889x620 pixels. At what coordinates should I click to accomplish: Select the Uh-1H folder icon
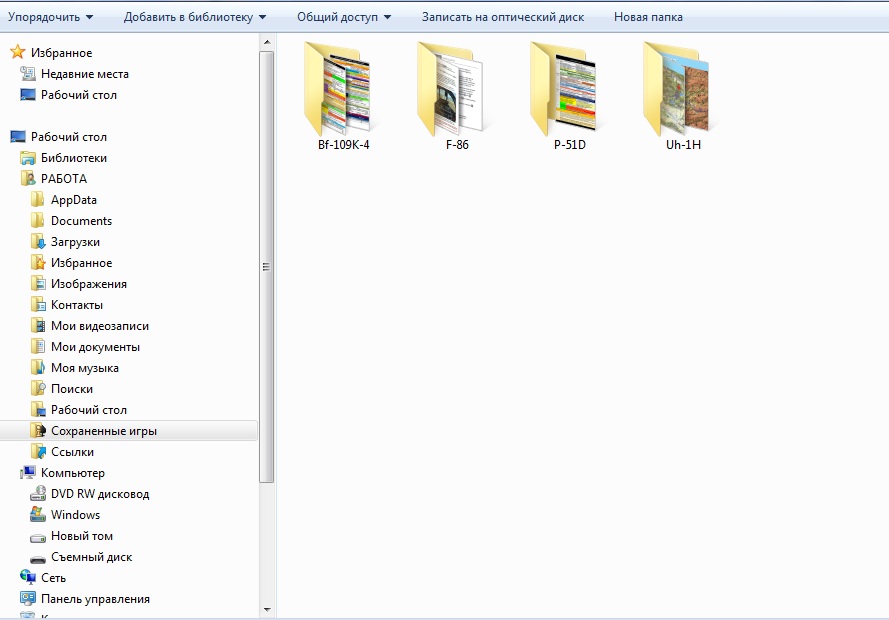click(678, 88)
